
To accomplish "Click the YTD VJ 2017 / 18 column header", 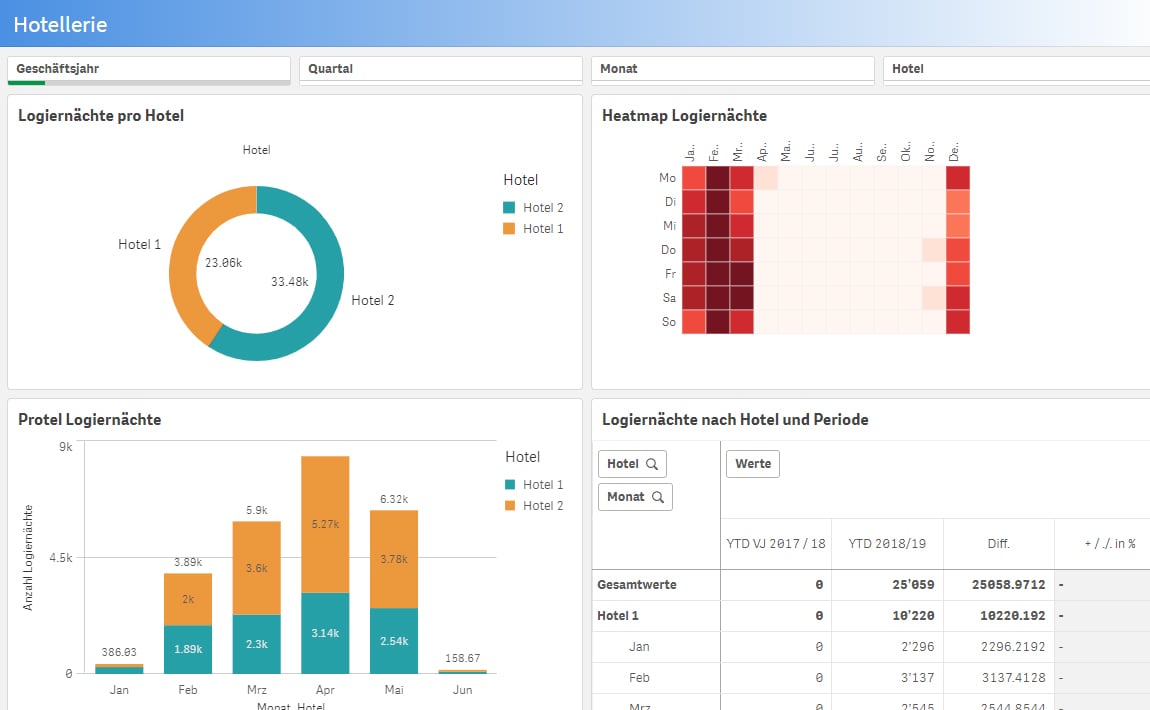I will [x=776, y=544].
